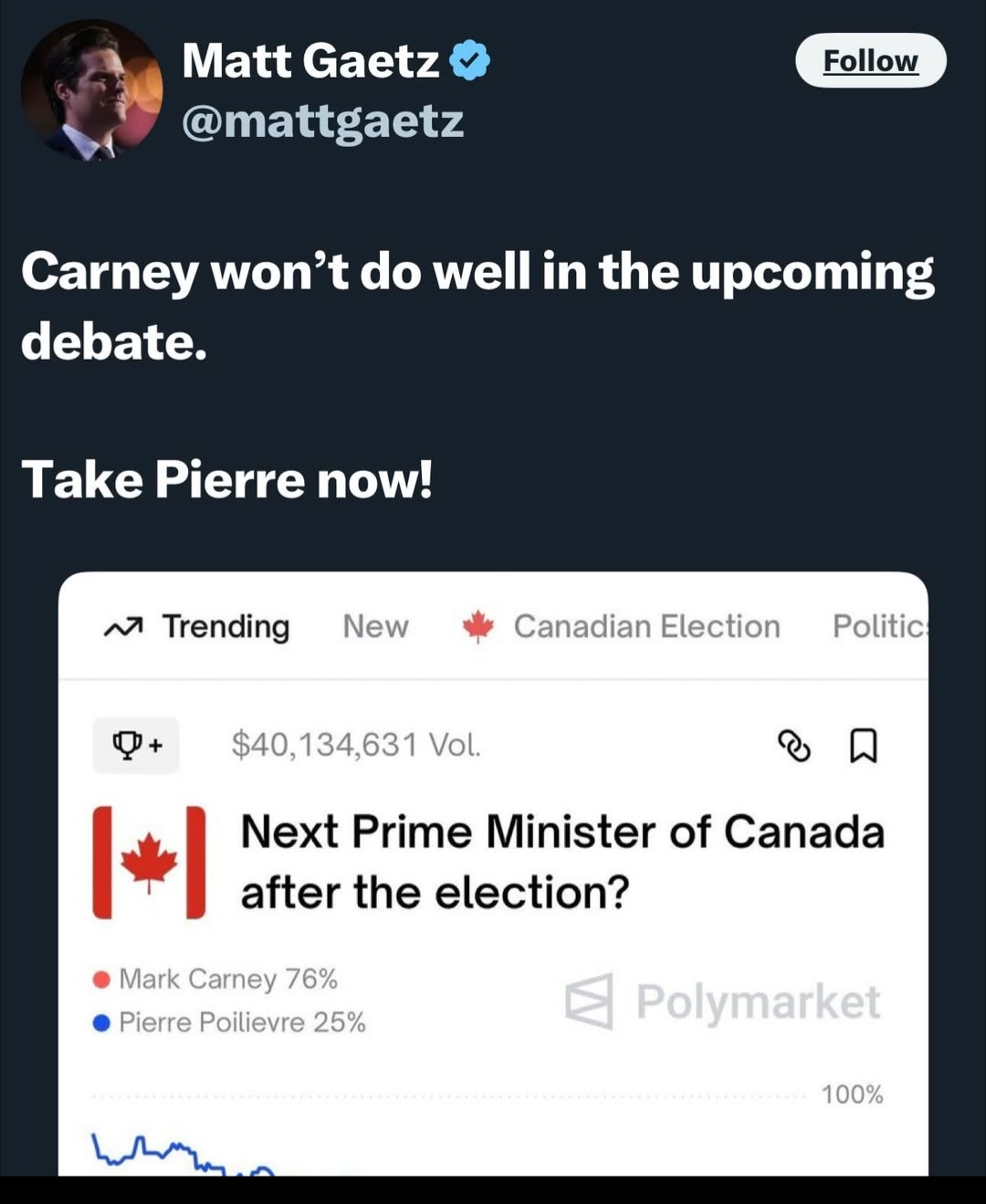
Task: Open the Canadian Election tab
Action: pos(646,626)
